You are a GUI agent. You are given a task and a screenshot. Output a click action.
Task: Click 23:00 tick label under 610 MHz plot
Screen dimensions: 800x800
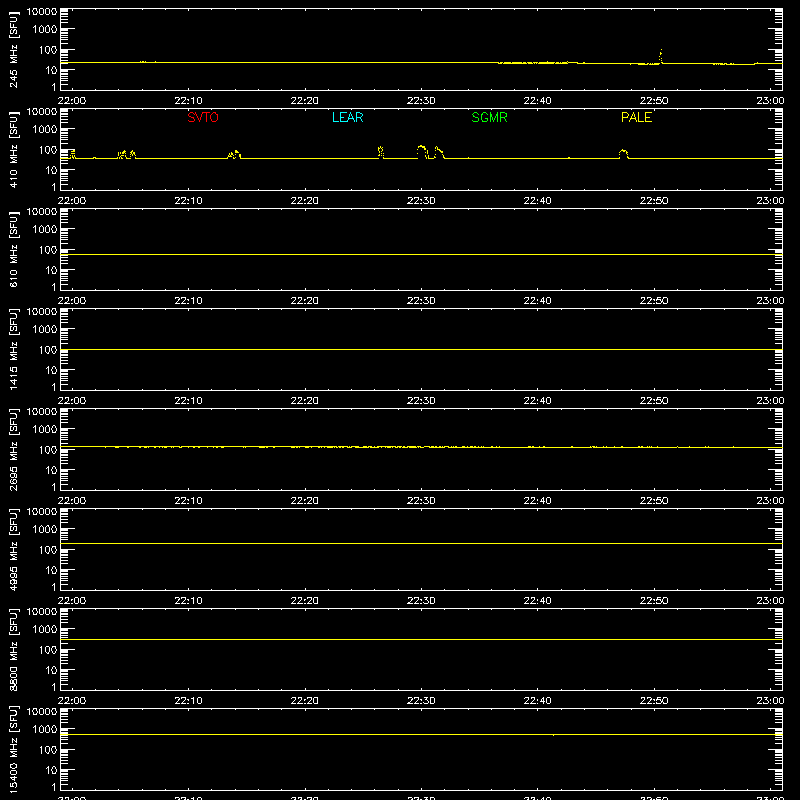pyautogui.click(x=770, y=301)
